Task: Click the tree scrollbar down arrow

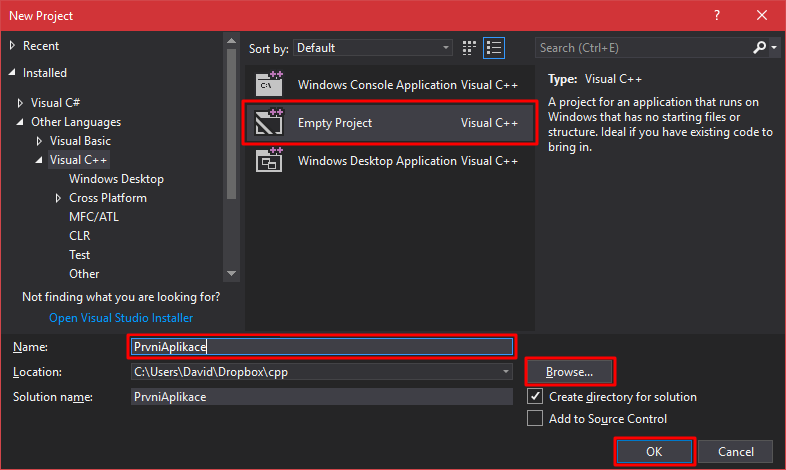Action: [x=231, y=274]
